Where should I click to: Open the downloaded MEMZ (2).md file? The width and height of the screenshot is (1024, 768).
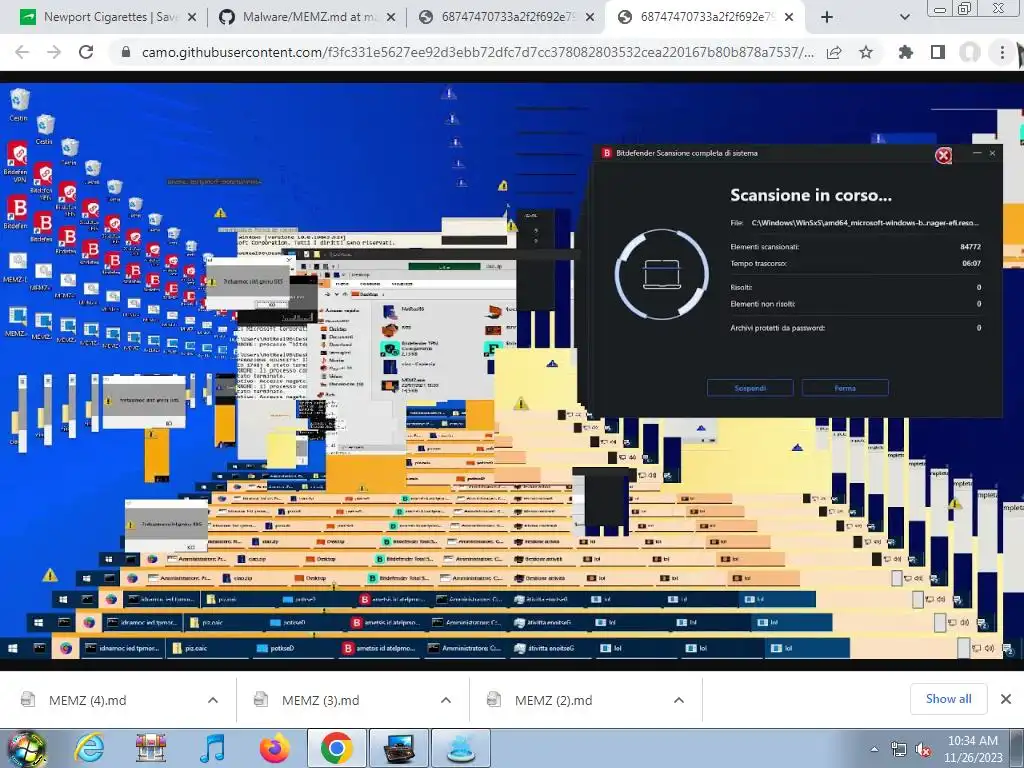pyautogui.click(x=554, y=700)
